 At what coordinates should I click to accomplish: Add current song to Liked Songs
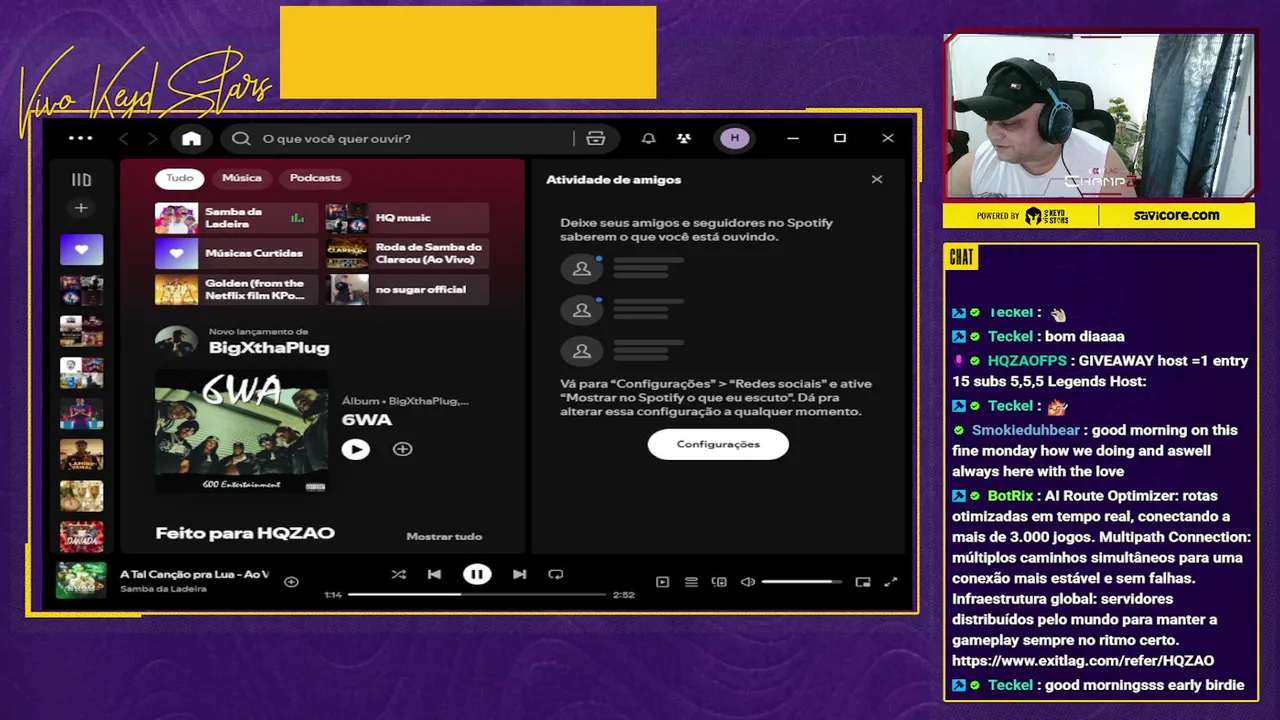(x=291, y=581)
